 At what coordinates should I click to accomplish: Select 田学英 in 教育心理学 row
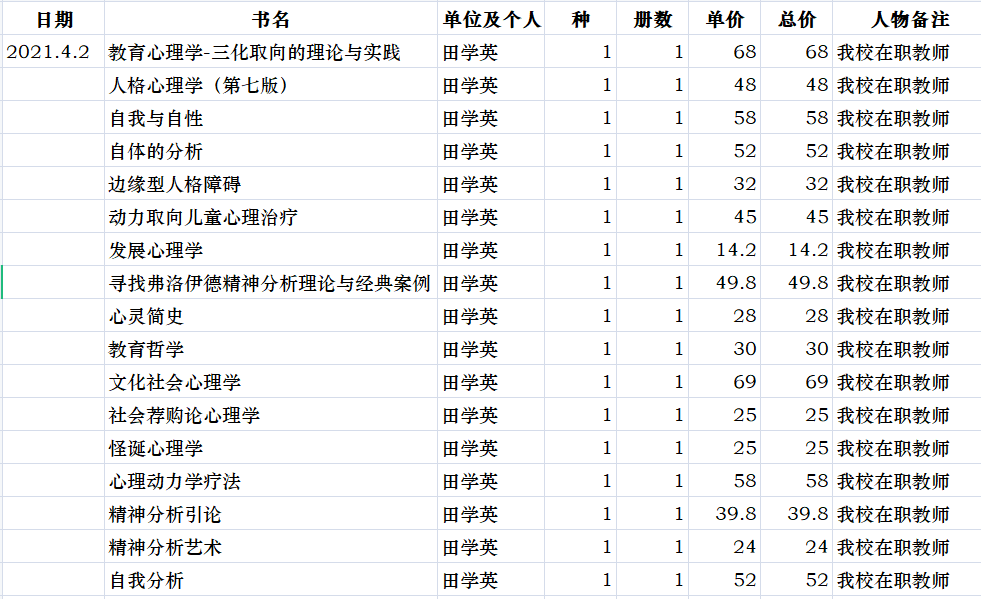[x=491, y=51]
